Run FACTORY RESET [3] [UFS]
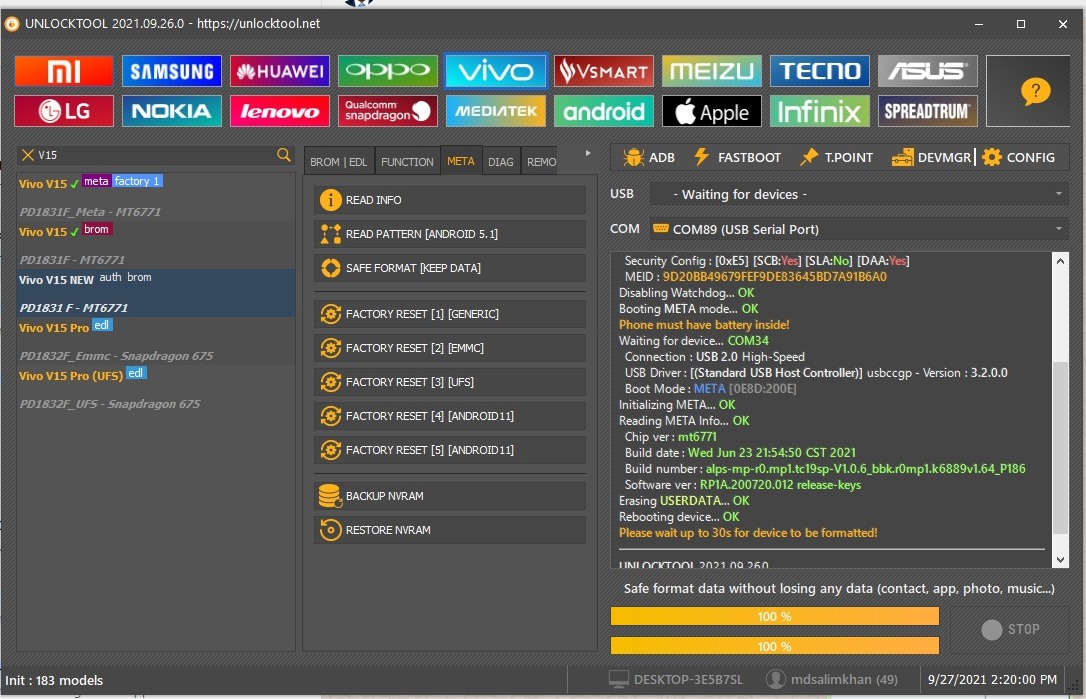Viewport: 1086px width, 699px height. point(450,382)
